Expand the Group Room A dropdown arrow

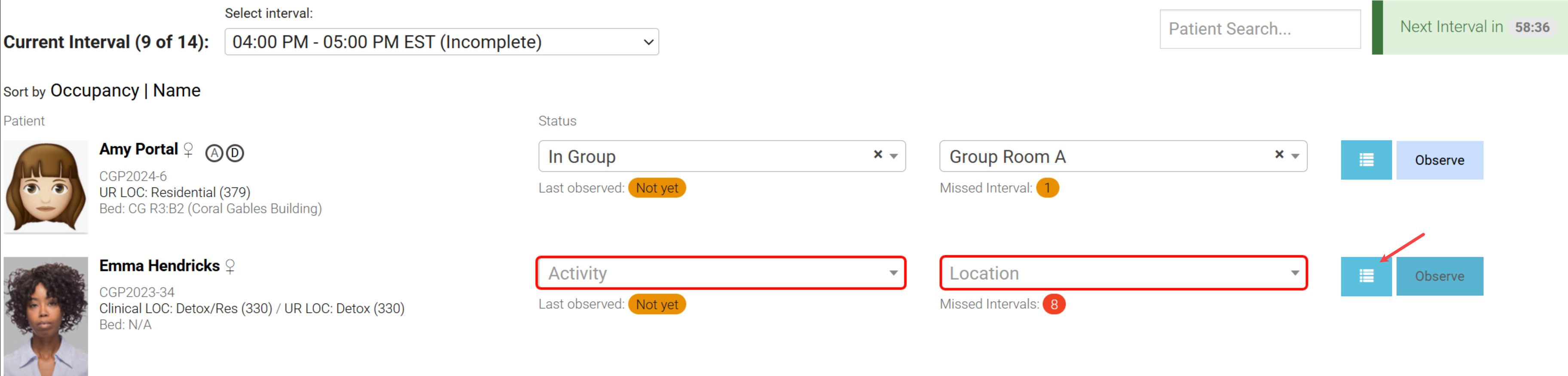1295,156
